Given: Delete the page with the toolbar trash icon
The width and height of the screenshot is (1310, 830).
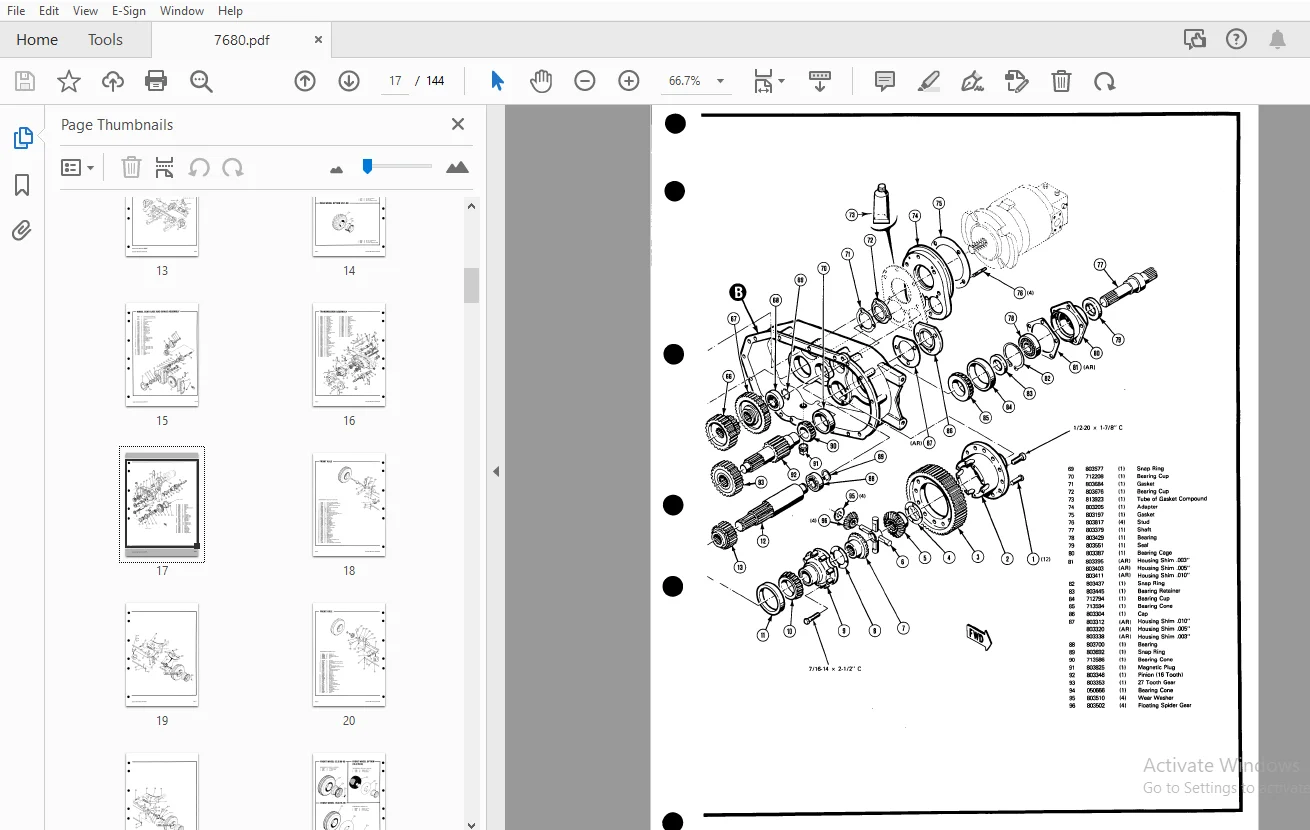Looking at the screenshot, I should point(1061,81).
